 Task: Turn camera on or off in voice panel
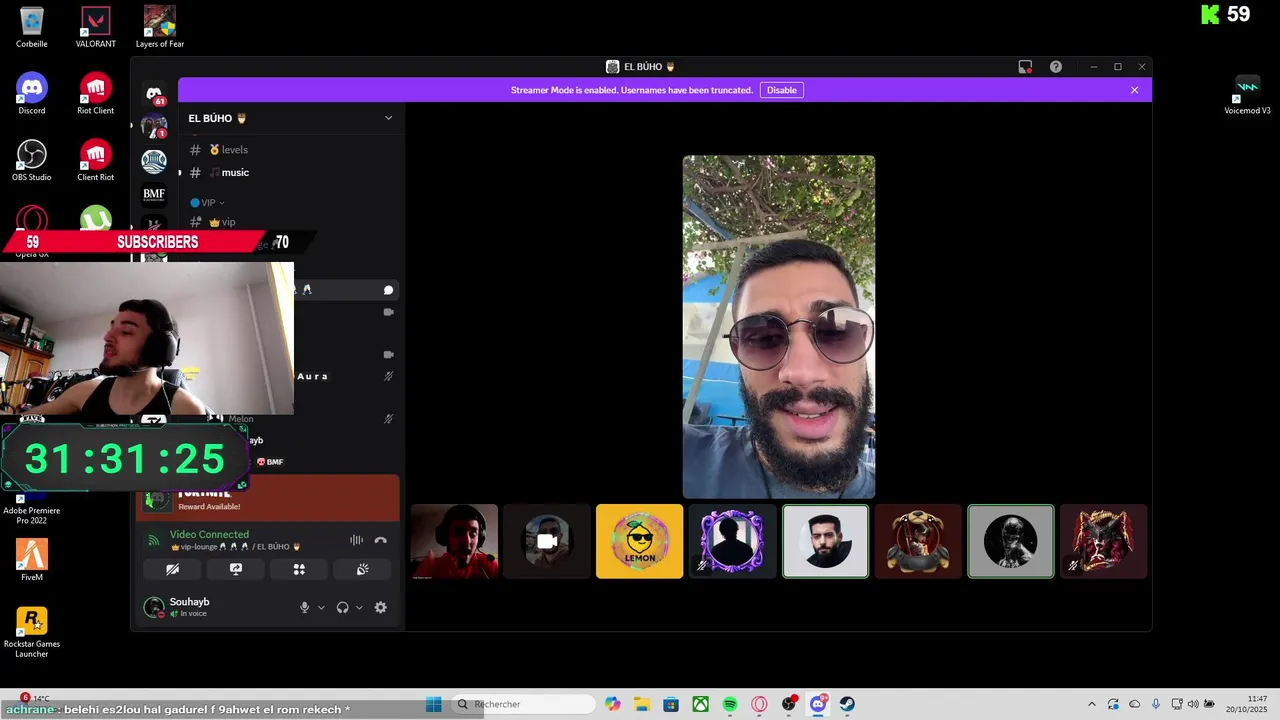(x=173, y=569)
